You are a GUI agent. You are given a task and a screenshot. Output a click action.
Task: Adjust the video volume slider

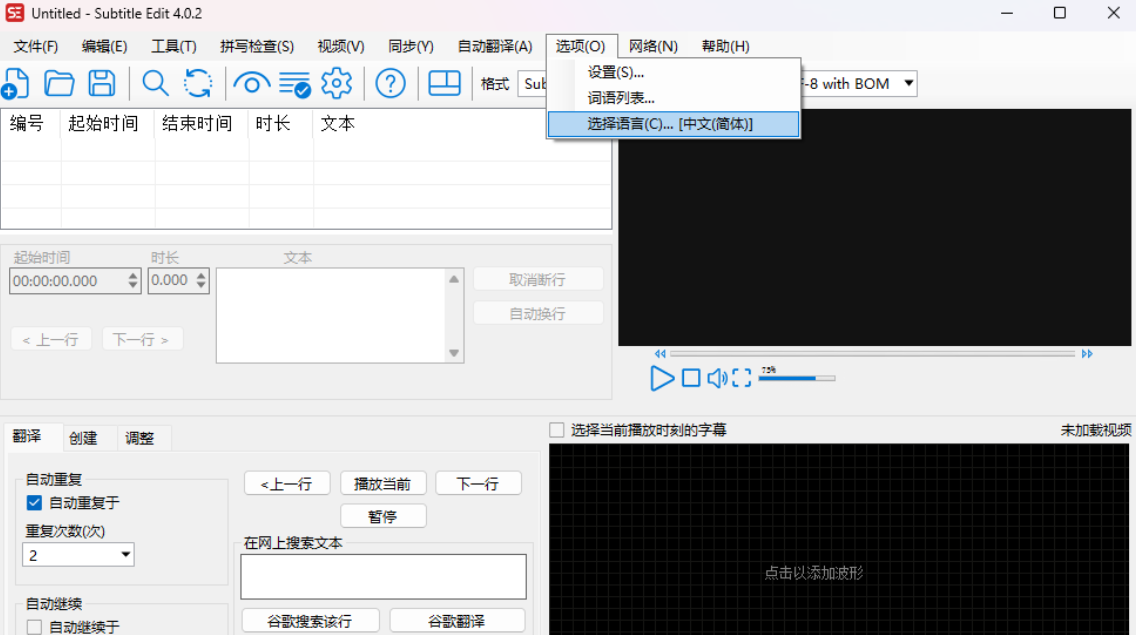click(x=797, y=378)
